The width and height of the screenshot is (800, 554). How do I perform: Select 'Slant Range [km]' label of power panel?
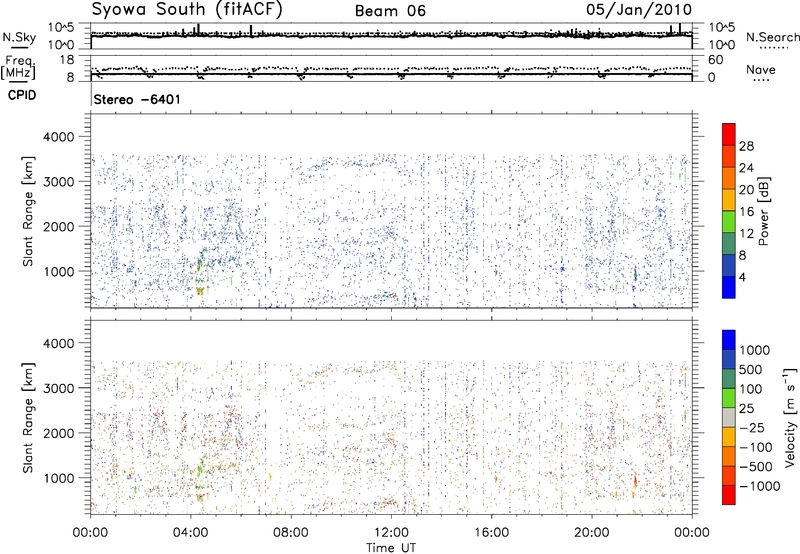(28, 211)
